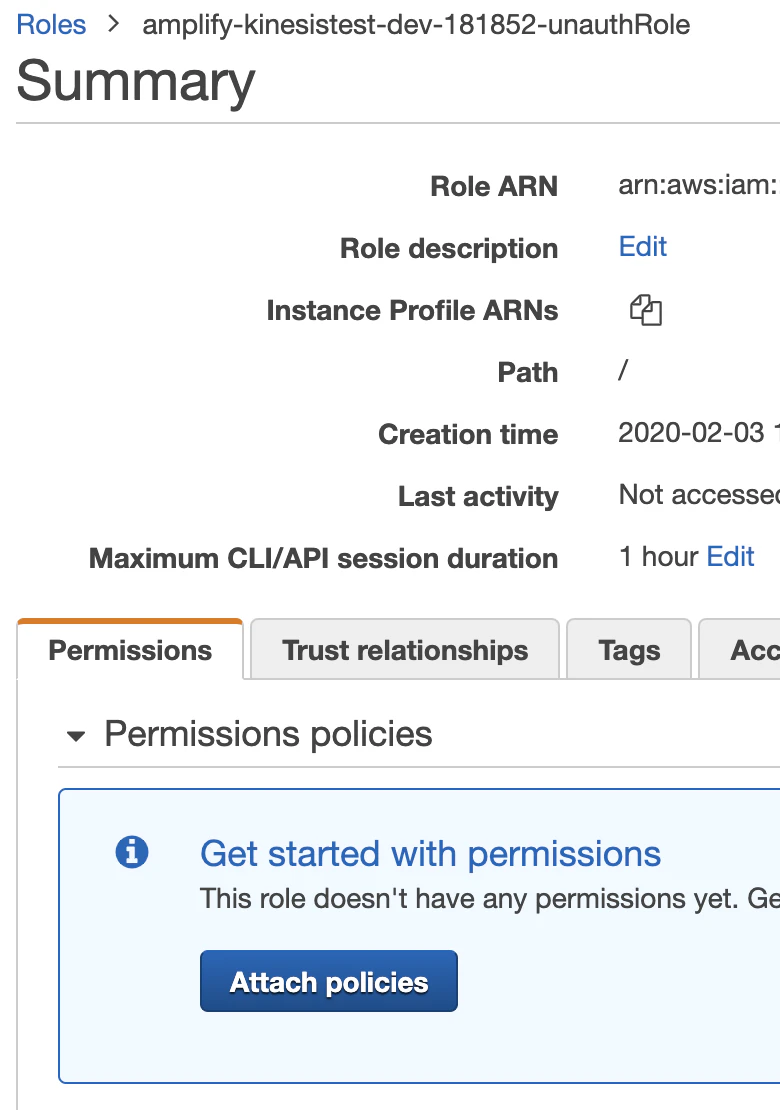Image resolution: width=780 pixels, height=1110 pixels.
Task: Switch to the Trust relationships tab
Action: [405, 650]
